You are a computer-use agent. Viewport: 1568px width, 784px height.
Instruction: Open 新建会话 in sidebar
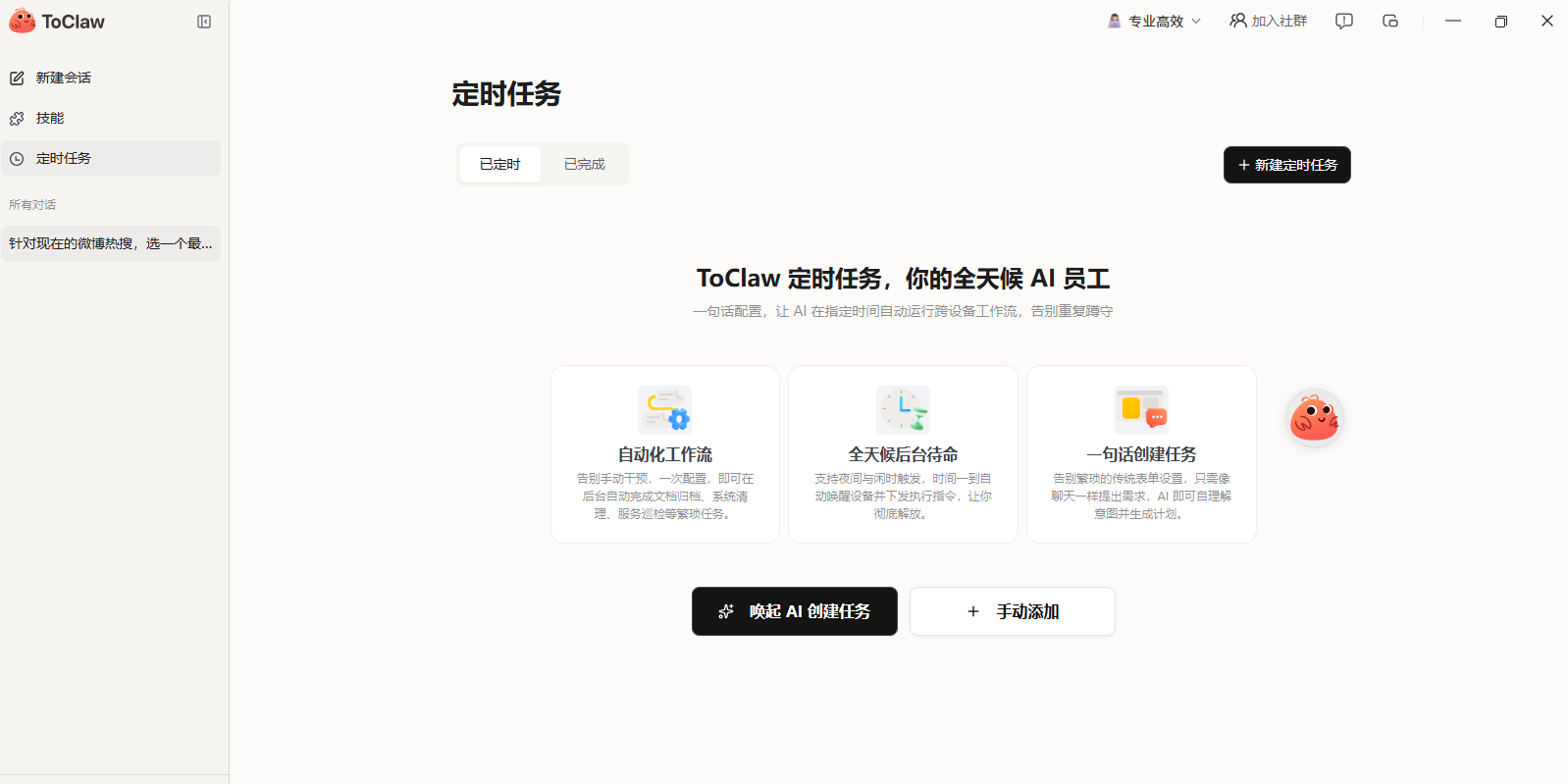[x=111, y=78]
